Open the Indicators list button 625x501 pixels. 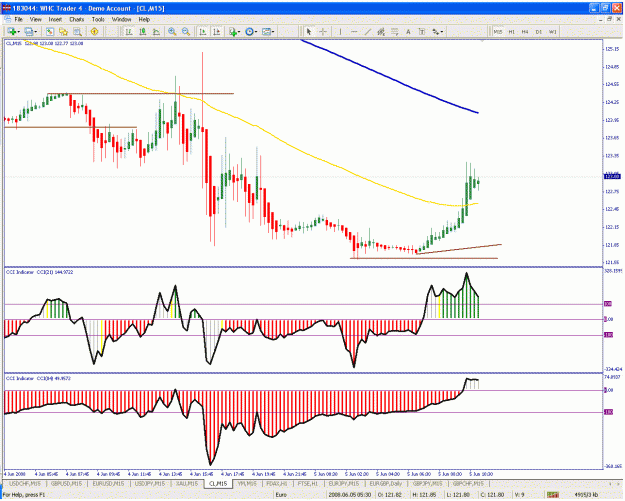coord(233,31)
